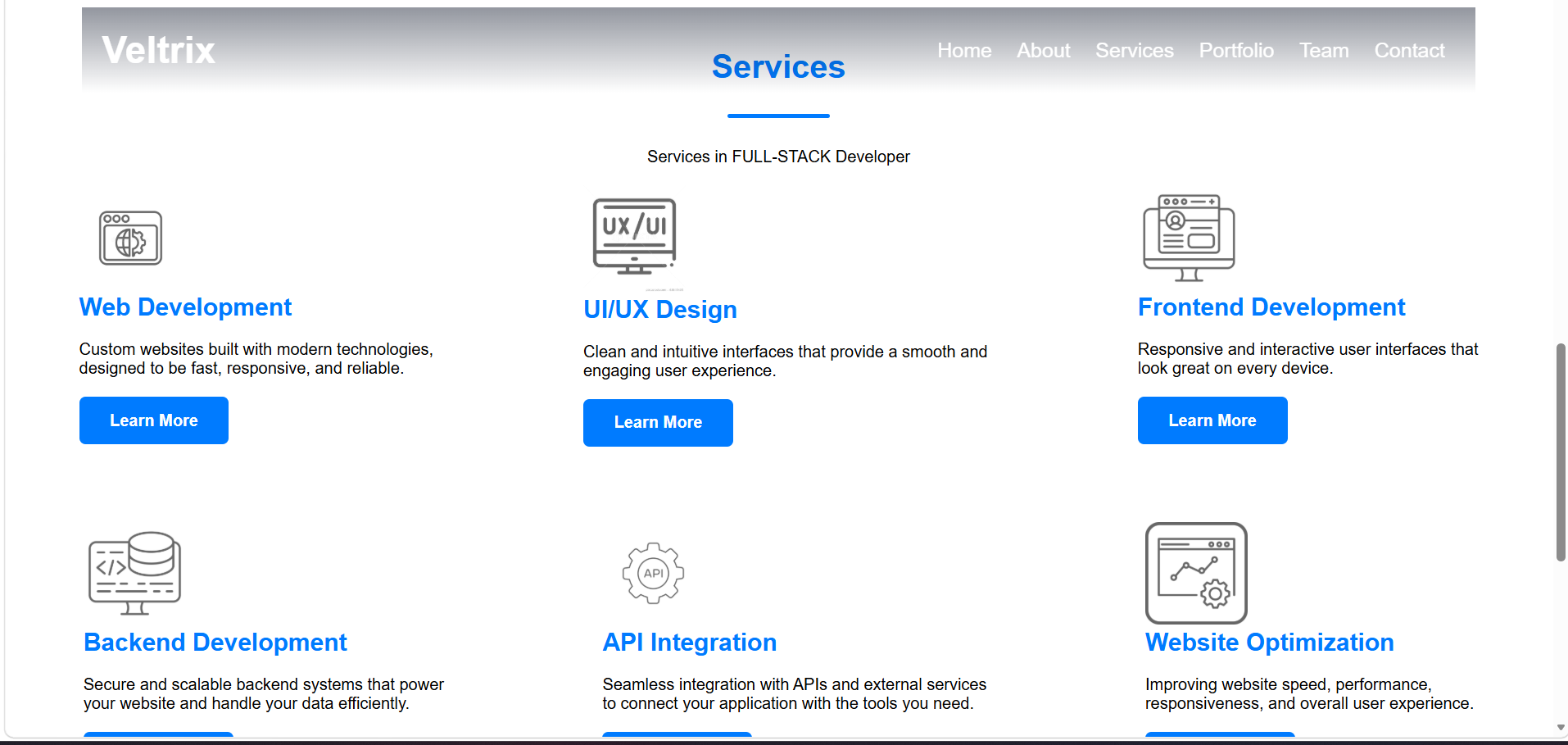1568x745 pixels.
Task: Select Services in the navigation bar
Action: (1135, 51)
